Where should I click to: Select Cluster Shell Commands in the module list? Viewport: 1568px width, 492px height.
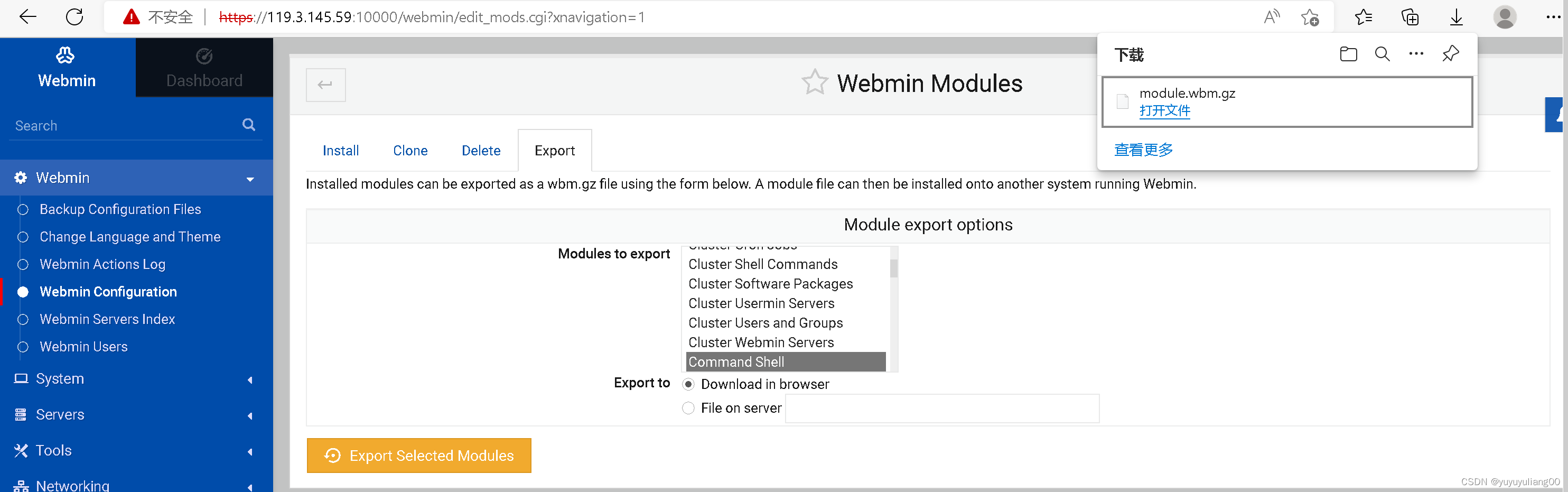[763, 264]
